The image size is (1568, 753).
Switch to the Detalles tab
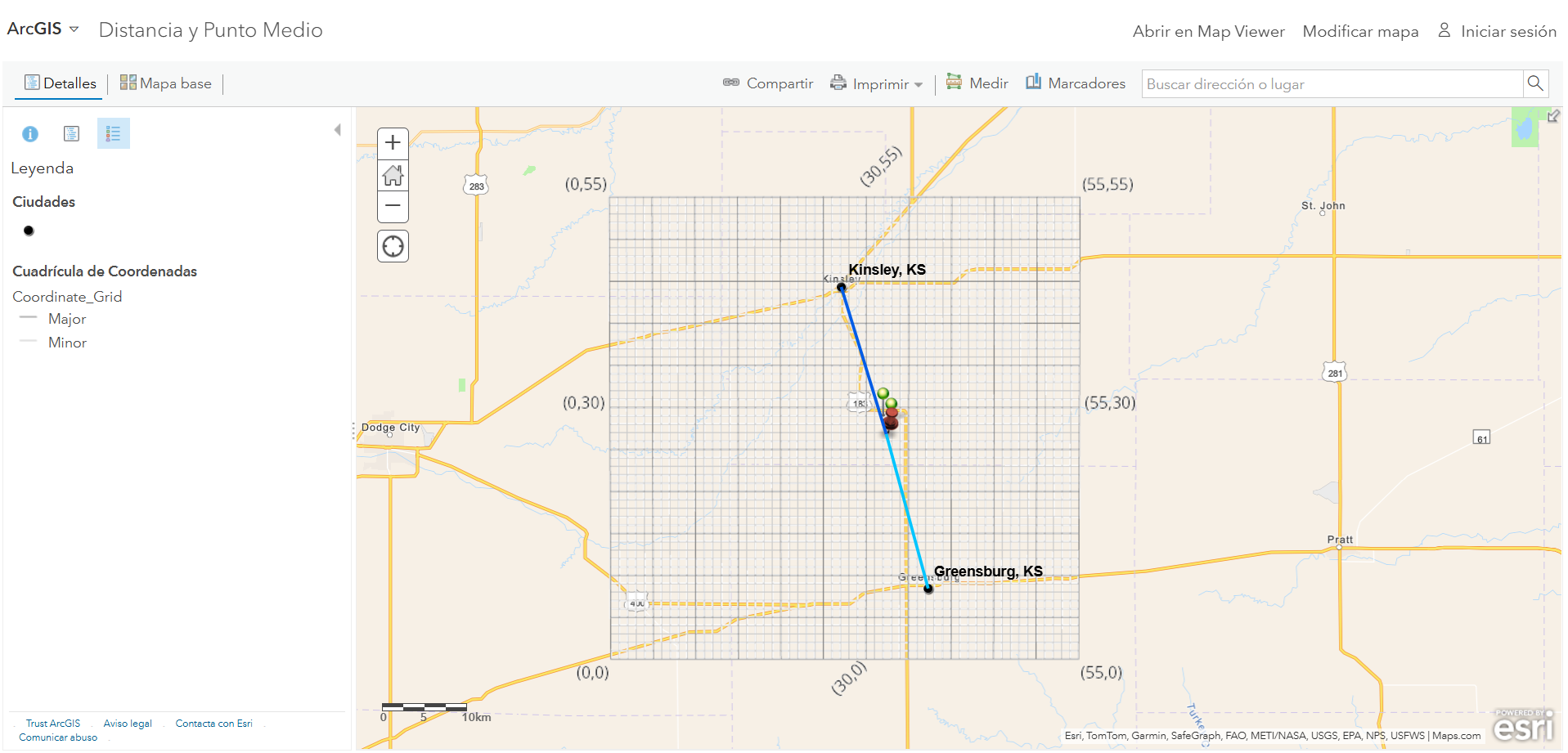(x=61, y=83)
